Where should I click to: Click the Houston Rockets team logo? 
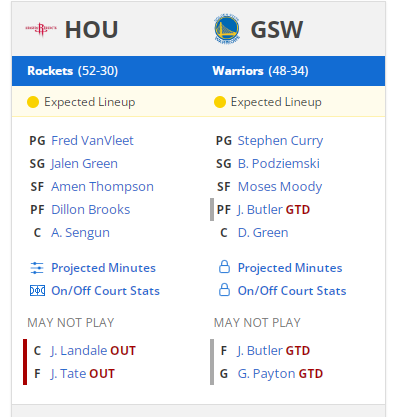(x=41, y=29)
